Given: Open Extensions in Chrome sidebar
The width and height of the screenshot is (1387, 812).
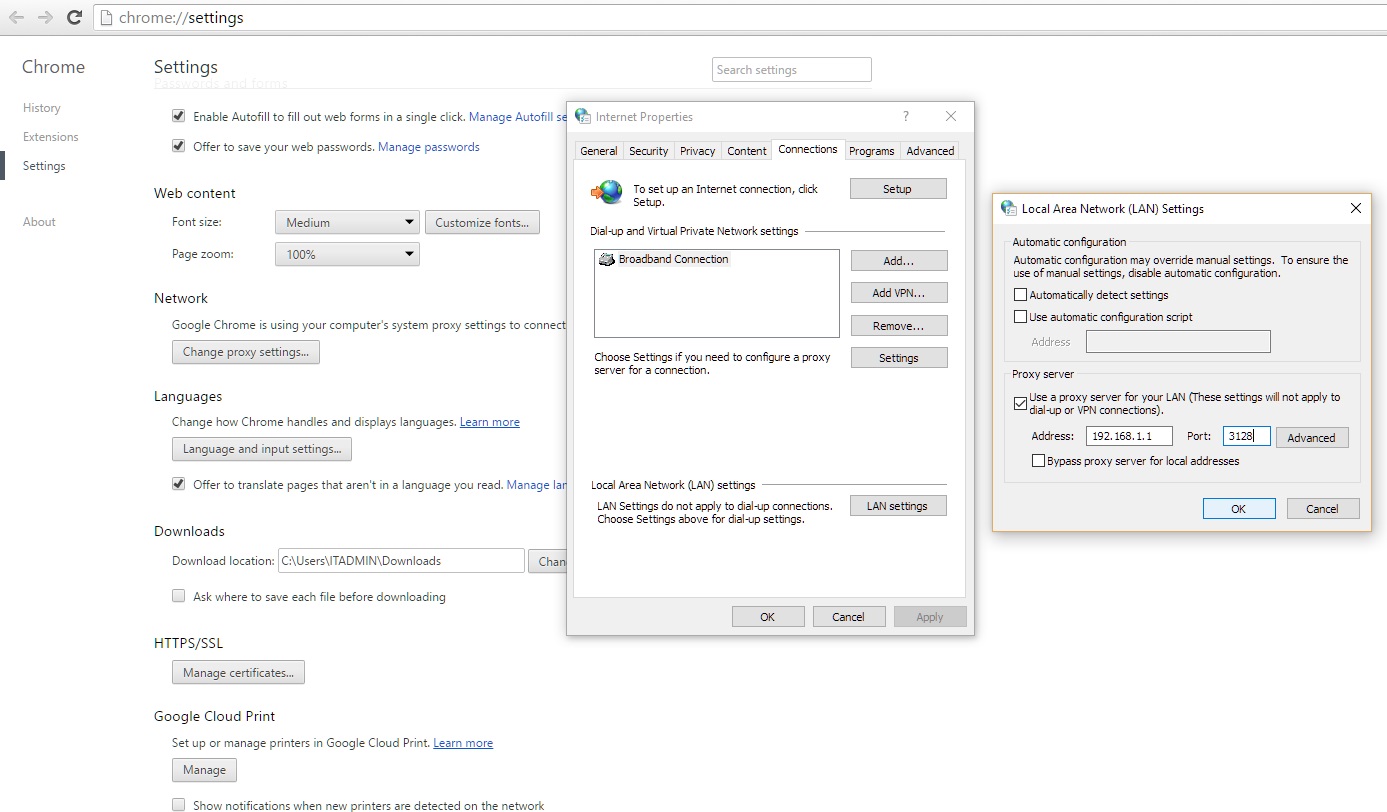Looking at the screenshot, I should 51,137.
